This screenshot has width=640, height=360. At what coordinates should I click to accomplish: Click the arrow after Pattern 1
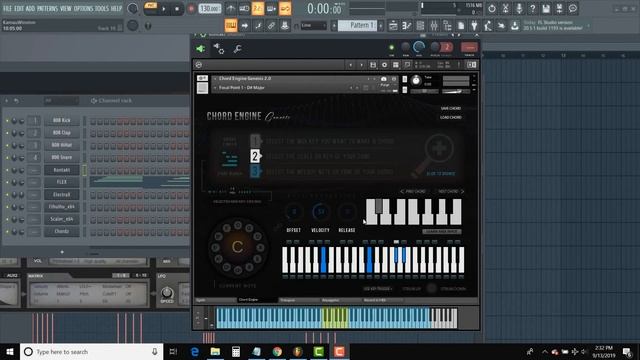pyautogui.click(x=381, y=26)
